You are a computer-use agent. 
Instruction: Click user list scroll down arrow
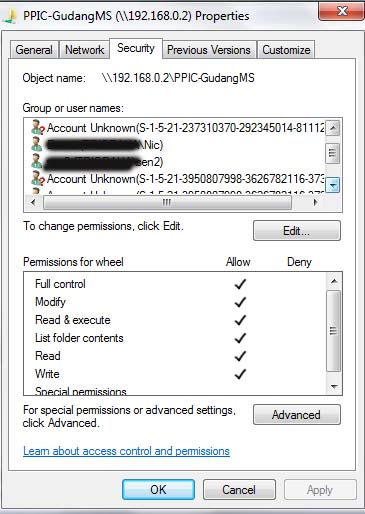332,185
